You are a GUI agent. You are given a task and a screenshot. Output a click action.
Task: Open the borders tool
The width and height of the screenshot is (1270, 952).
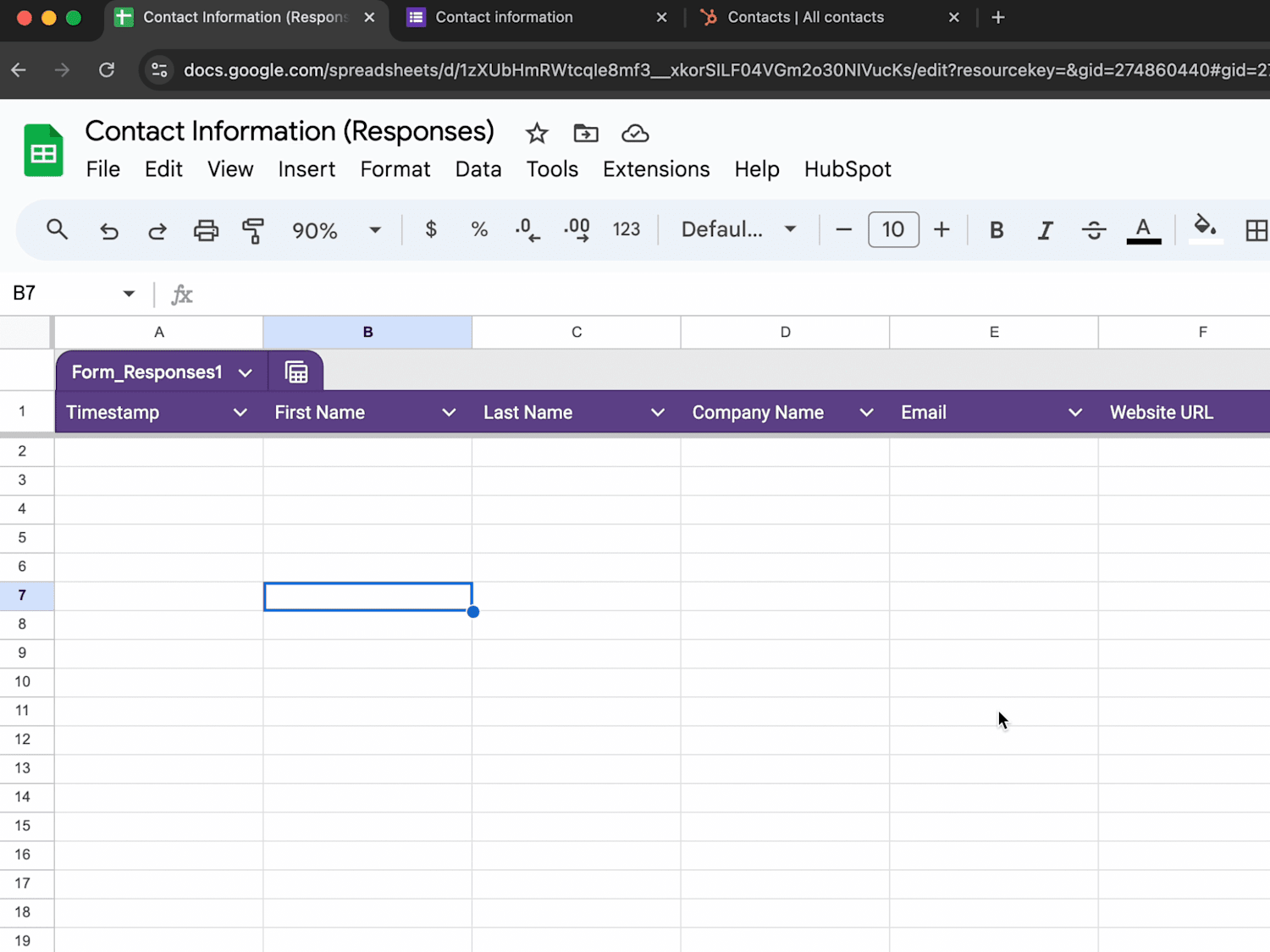(x=1256, y=230)
